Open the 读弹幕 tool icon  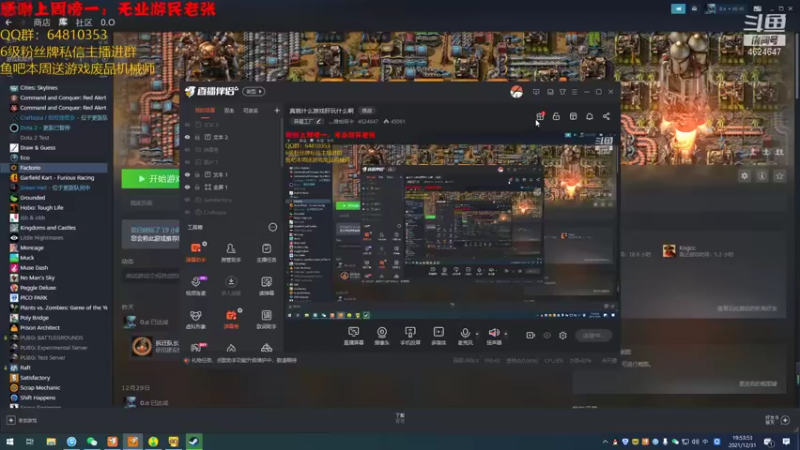(266, 286)
